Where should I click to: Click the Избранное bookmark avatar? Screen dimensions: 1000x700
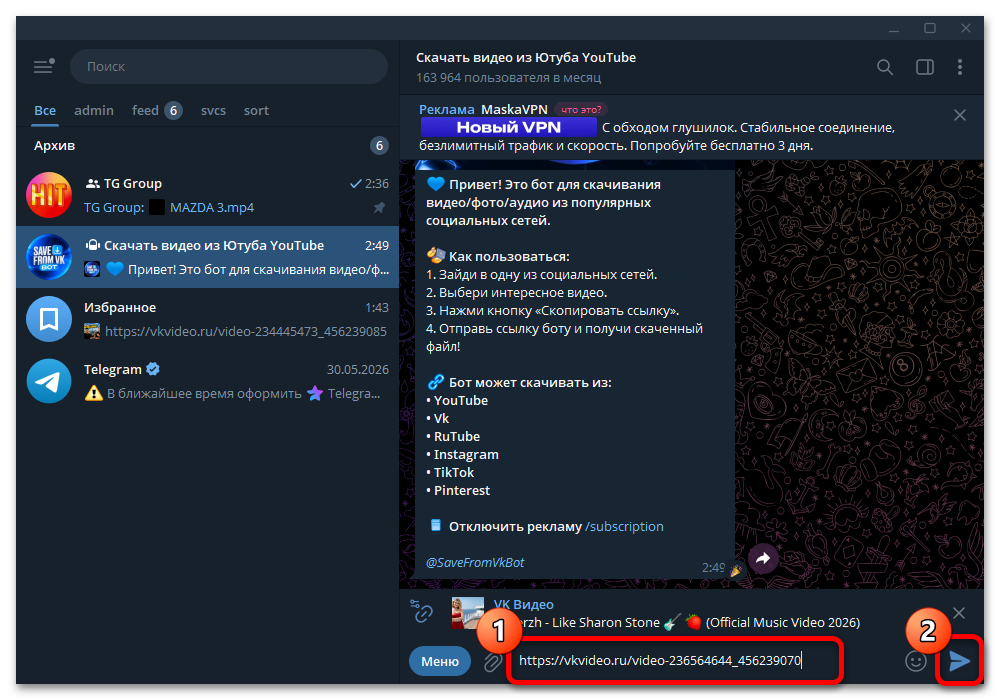point(49,319)
